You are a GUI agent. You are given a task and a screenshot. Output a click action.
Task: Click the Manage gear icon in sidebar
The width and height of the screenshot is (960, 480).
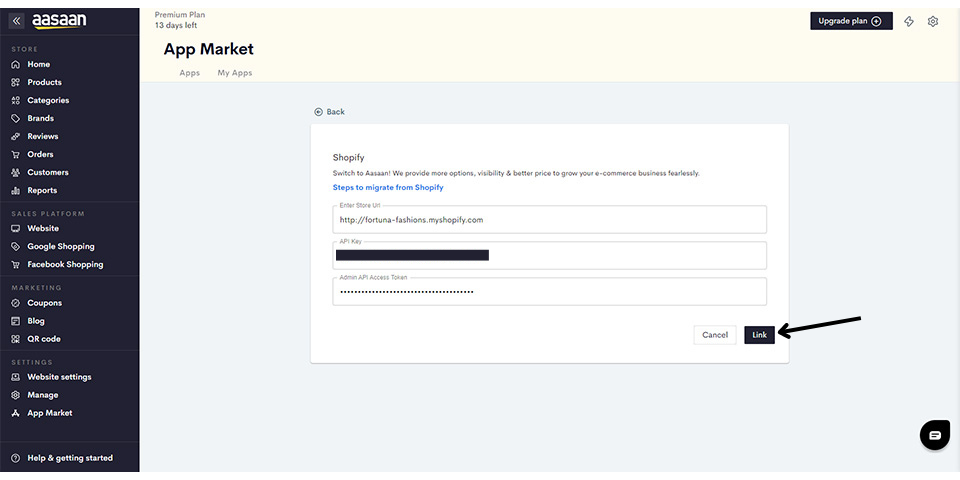[x=16, y=395]
